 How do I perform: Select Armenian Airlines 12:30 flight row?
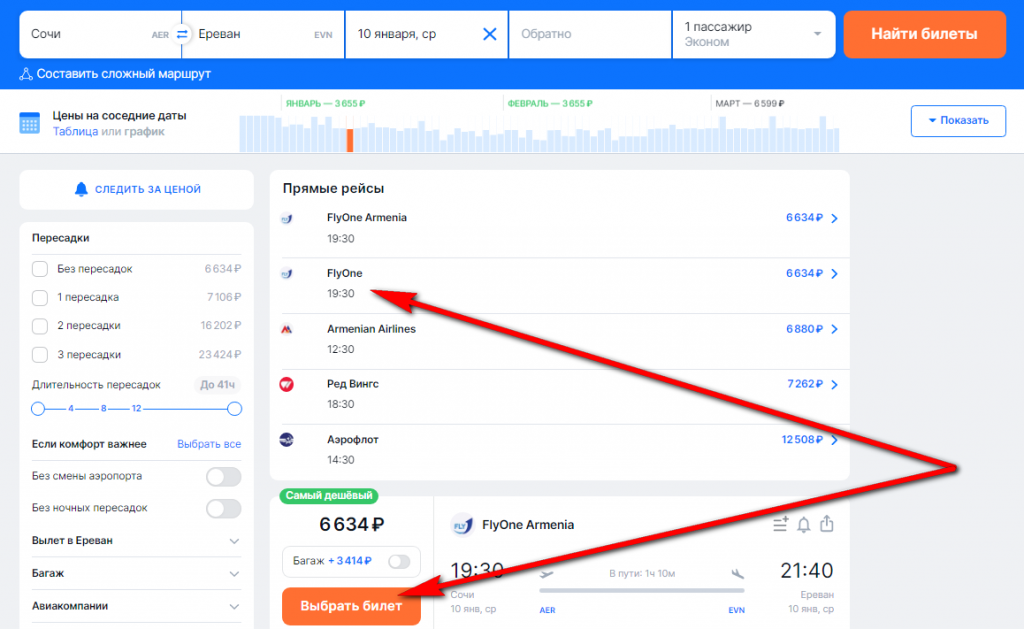560,340
